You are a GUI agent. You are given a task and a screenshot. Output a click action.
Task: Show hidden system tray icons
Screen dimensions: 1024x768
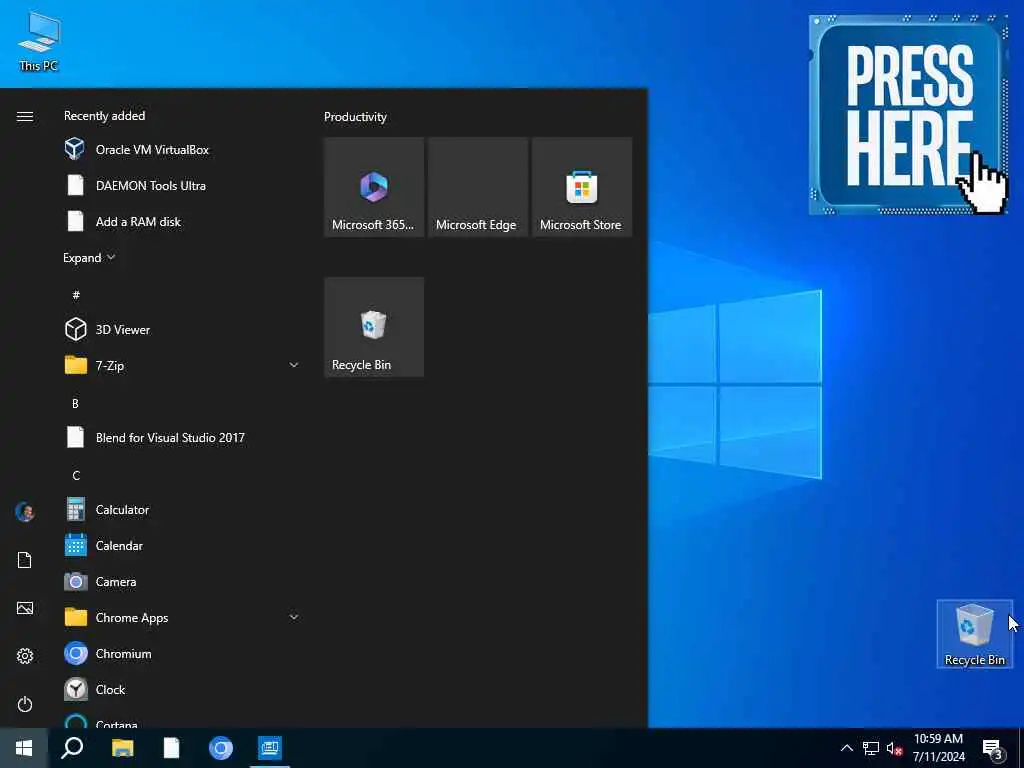coord(846,748)
